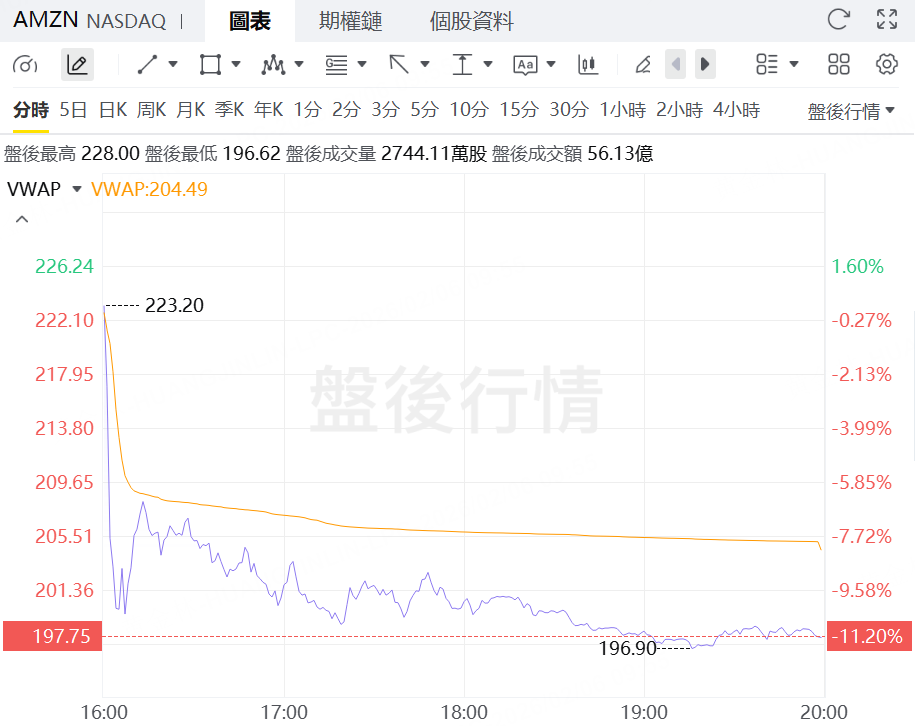Click the refresh icon at top right

click(839, 19)
